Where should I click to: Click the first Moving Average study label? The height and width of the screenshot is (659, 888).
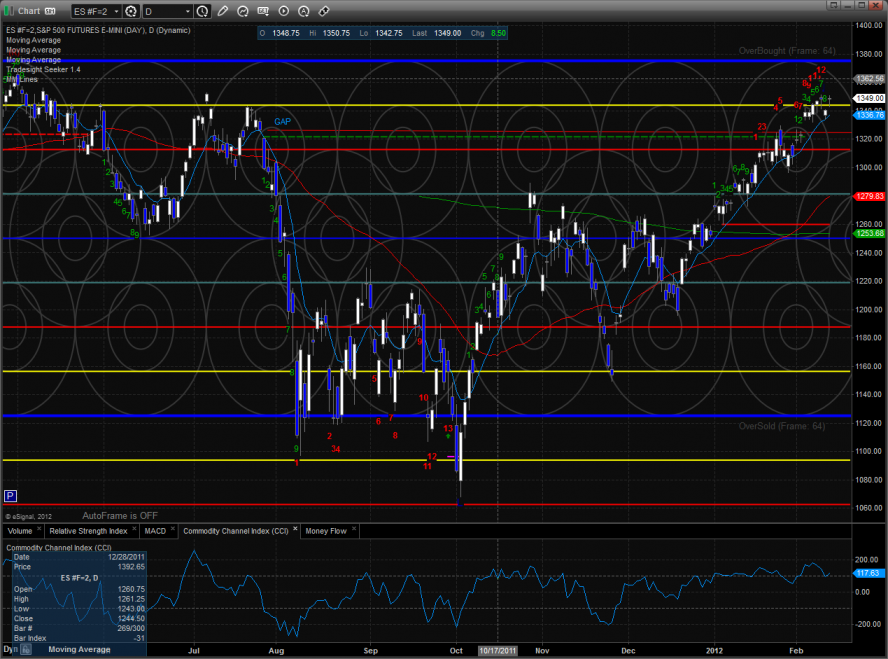33,40
